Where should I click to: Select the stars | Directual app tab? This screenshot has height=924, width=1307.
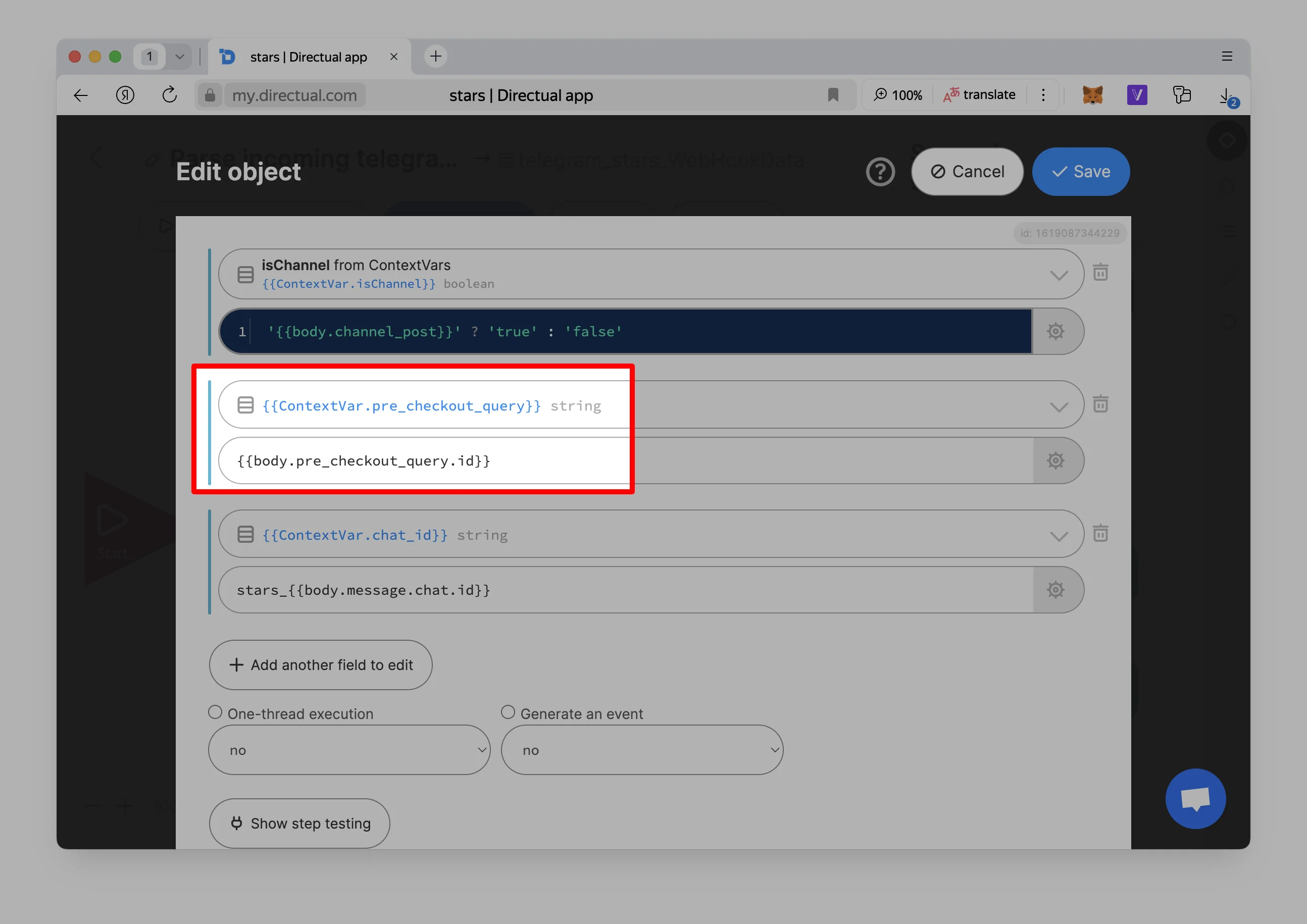coord(308,57)
